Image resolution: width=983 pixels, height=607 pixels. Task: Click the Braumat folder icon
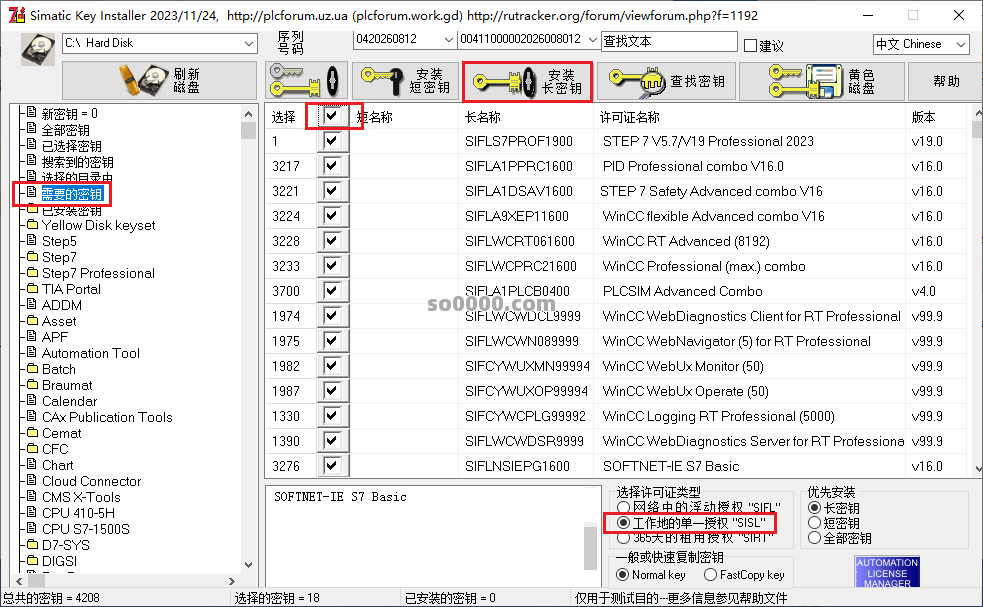33,384
